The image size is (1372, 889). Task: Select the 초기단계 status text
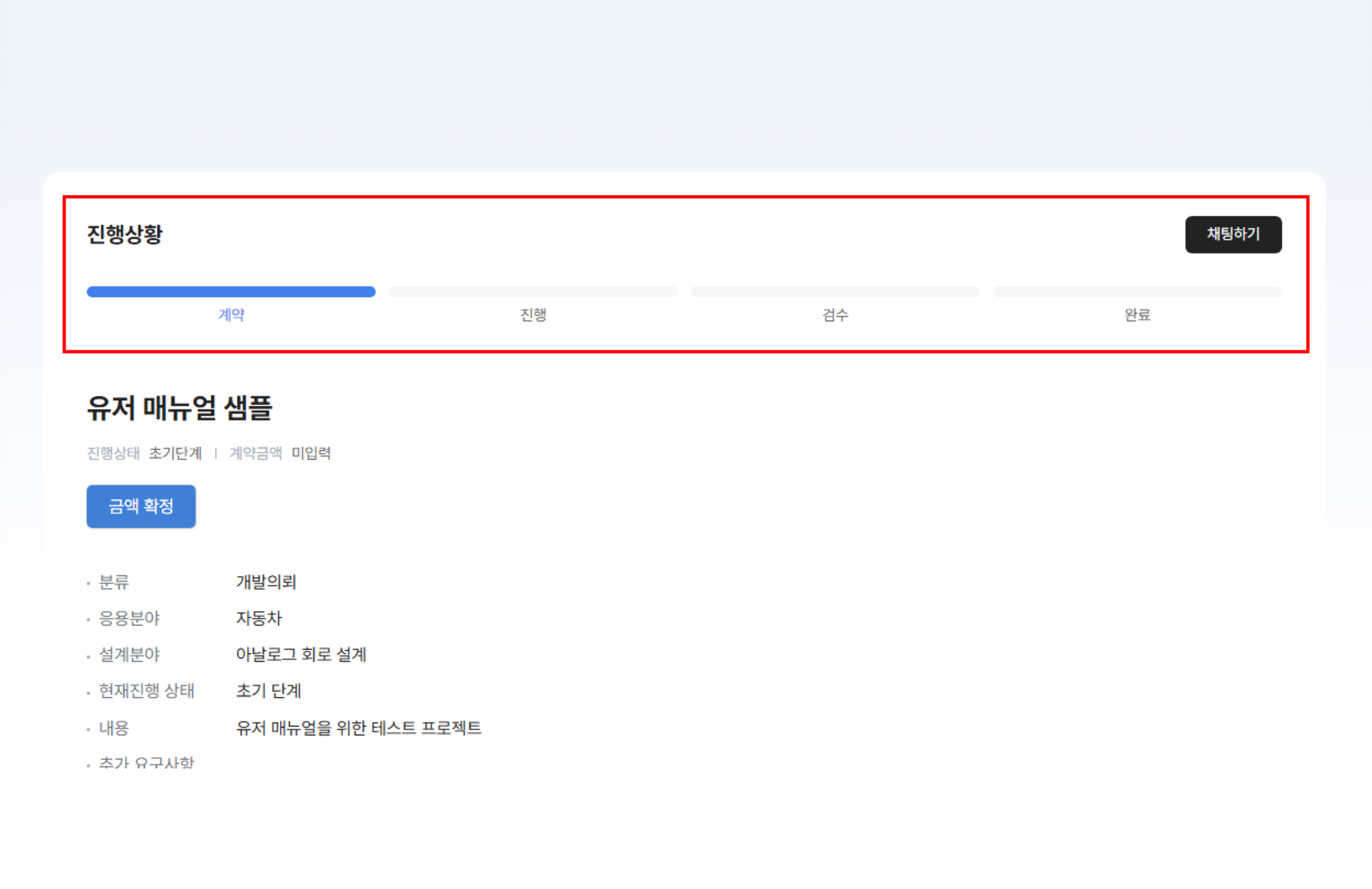(x=175, y=453)
